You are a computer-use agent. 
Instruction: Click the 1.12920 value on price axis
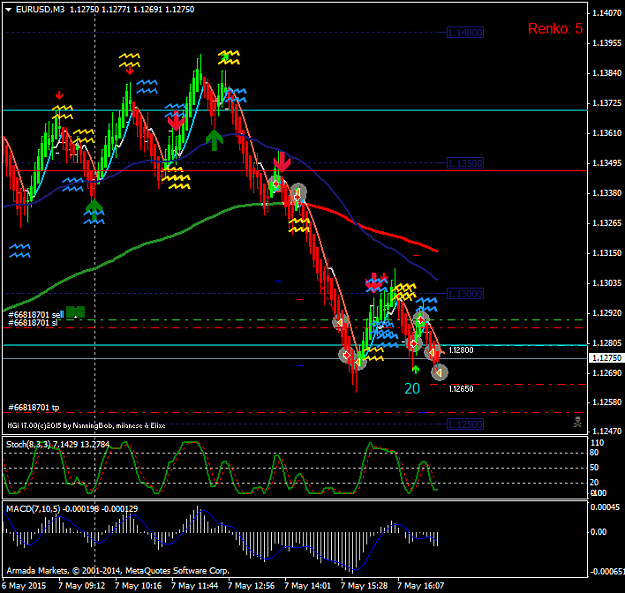607,313
